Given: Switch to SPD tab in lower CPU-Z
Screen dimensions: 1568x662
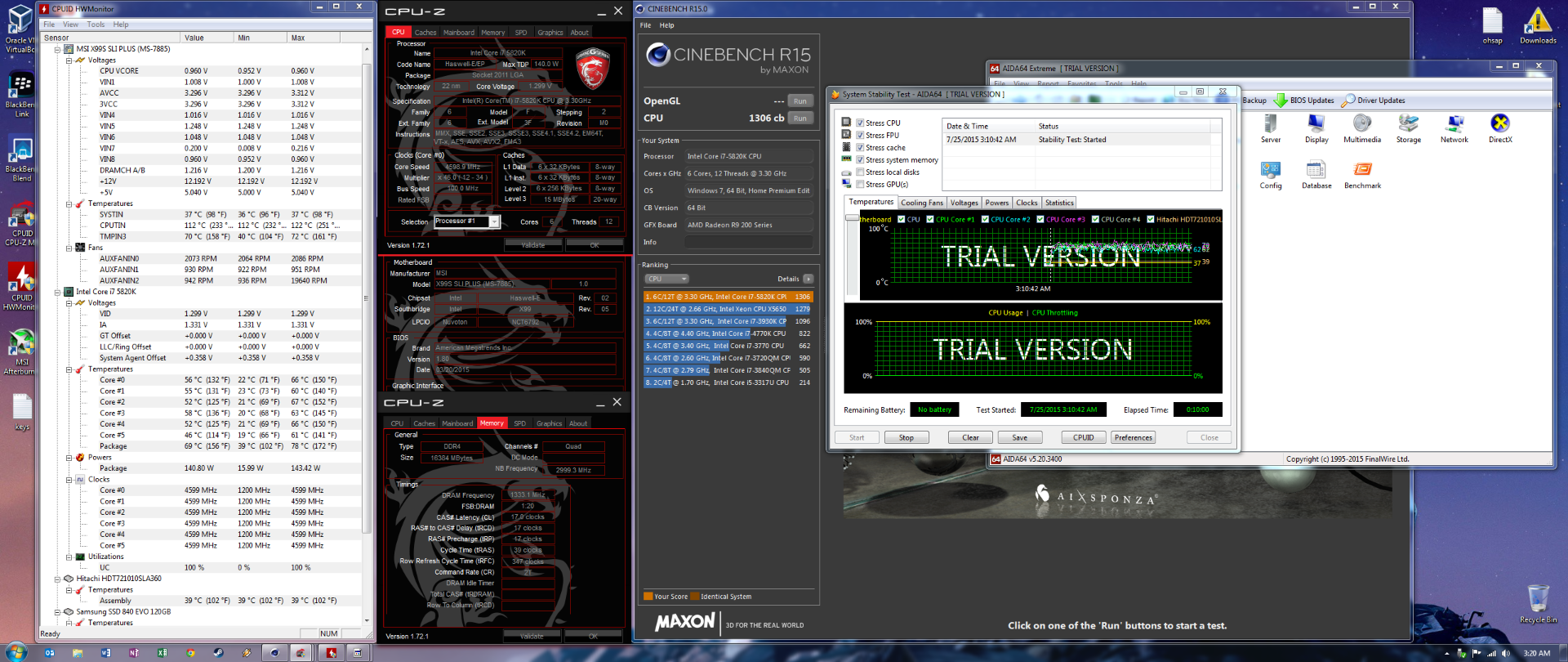Looking at the screenshot, I should pyautogui.click(x=519, y=423).
